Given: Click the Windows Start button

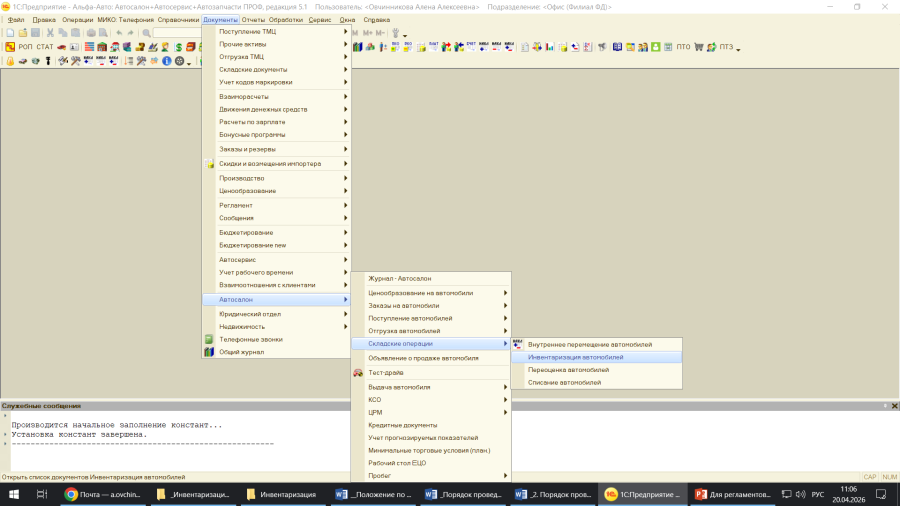Looking at the screenshot, I should (14, 494).
